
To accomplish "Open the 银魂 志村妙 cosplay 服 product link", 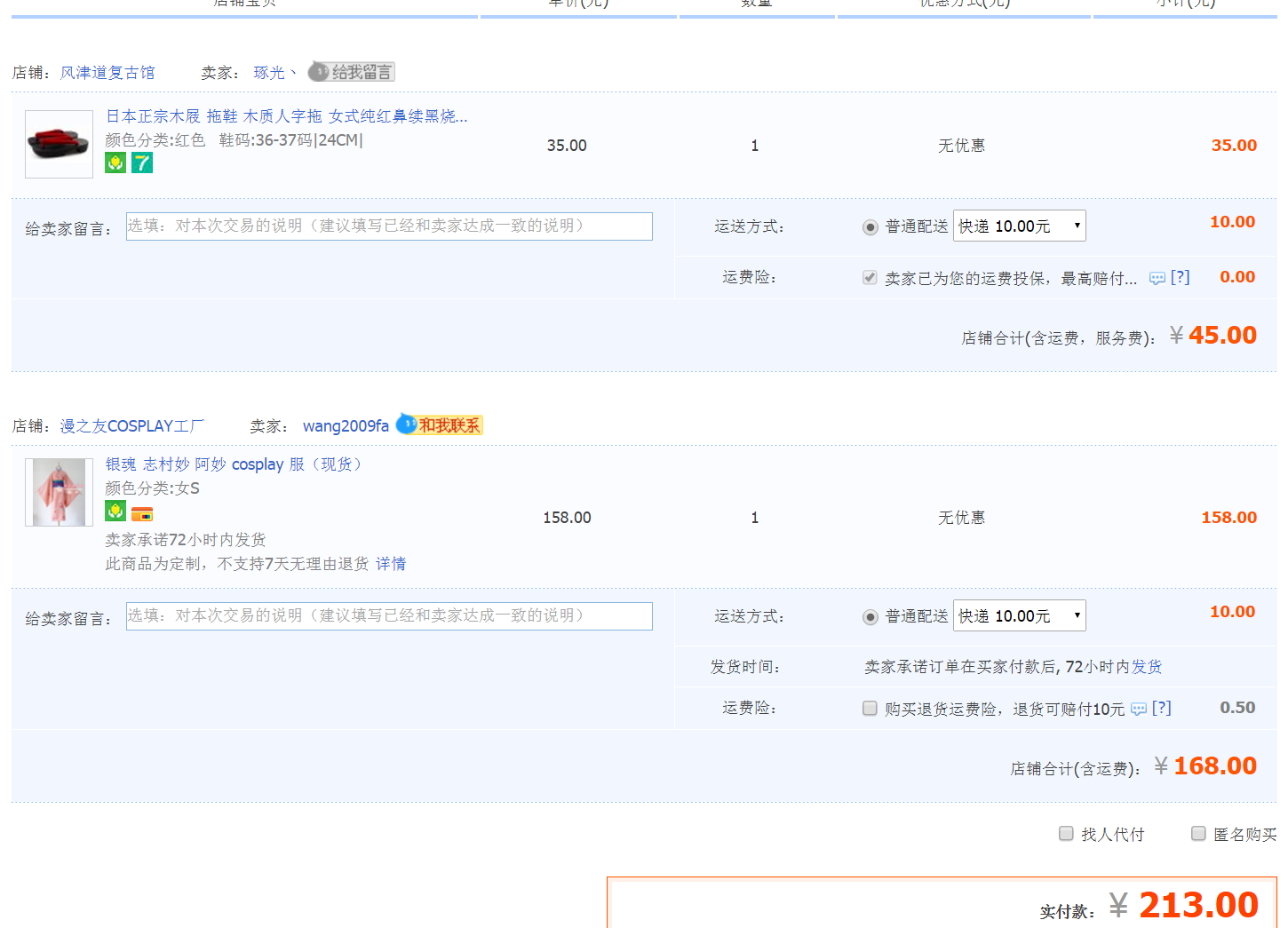I will pyautogui.click(x=235, y=464).
